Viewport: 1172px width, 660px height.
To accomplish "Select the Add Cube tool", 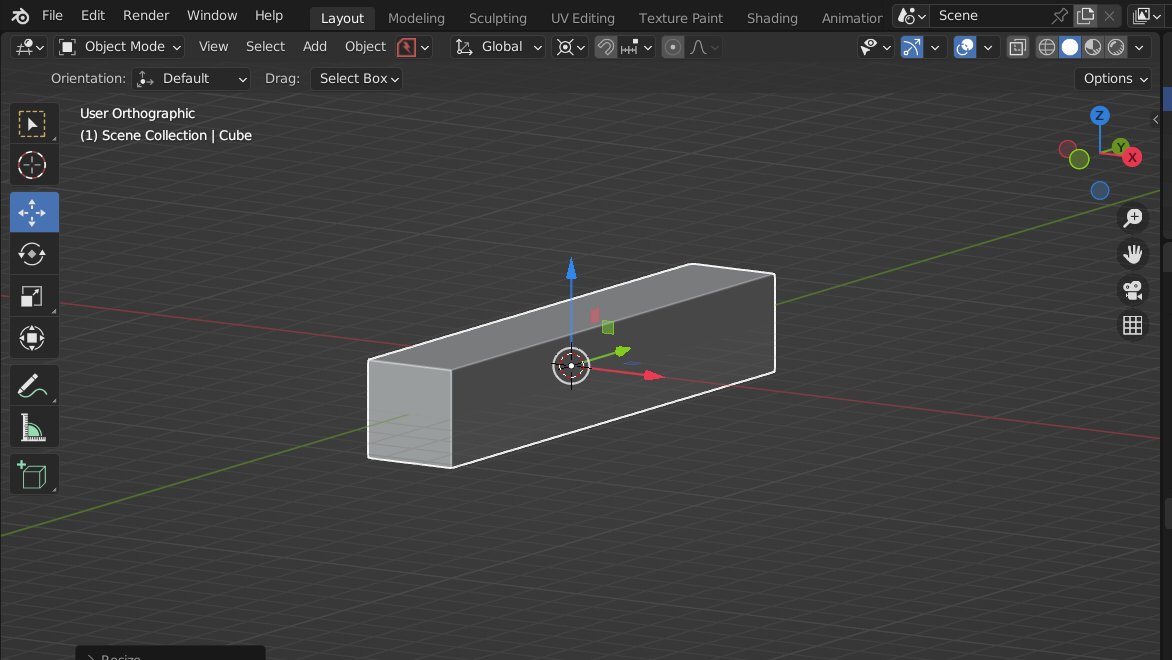I will tap(32, 475).
